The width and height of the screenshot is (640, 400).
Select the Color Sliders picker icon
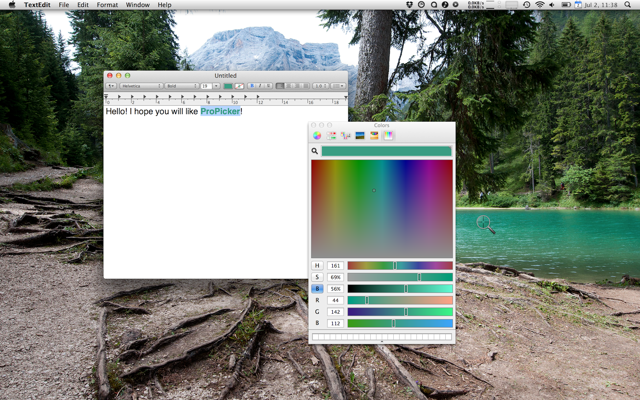click(331, 136)
